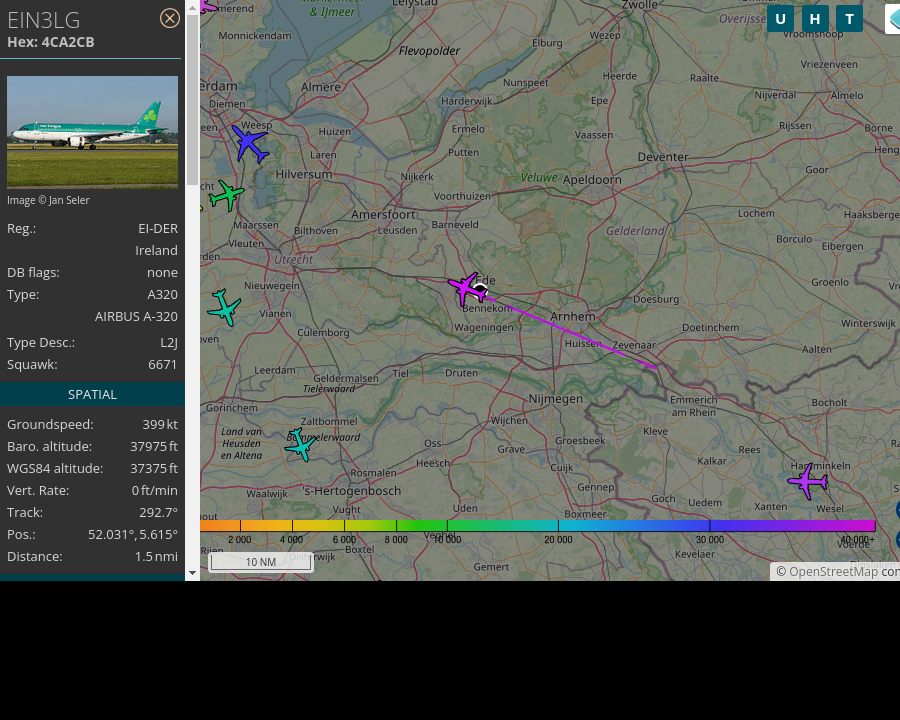Click the country text Ireland
This screenshot has height=720, width=900.
(x=156, y=250)
